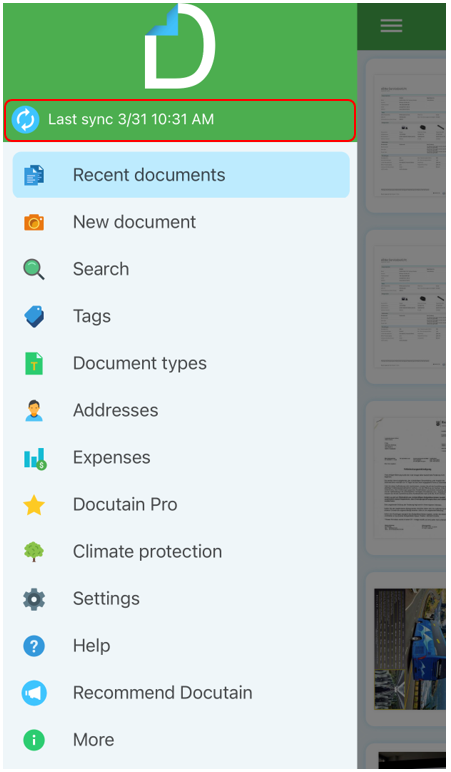Click the orange camera New document icon

pos(34,223)
